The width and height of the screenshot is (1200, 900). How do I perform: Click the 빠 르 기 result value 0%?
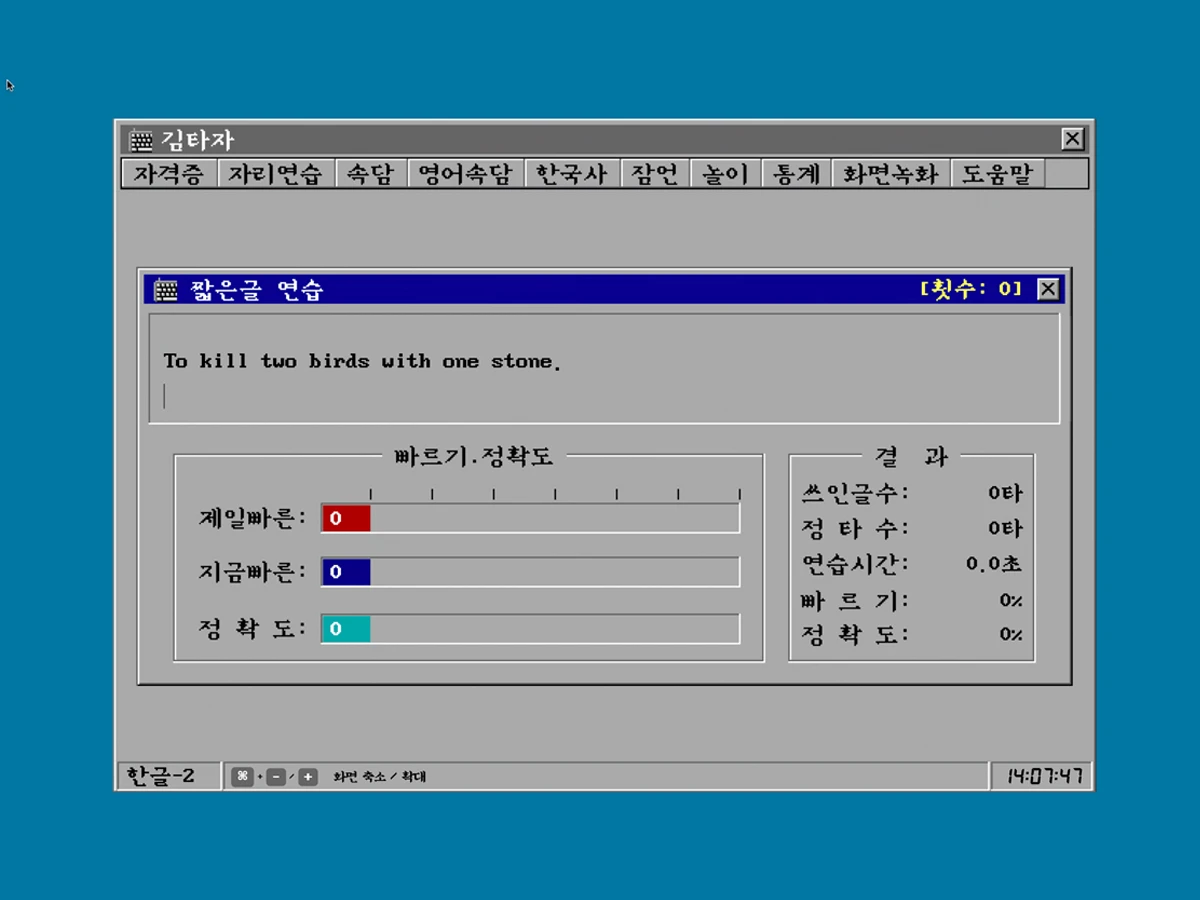coord(1011,600)
